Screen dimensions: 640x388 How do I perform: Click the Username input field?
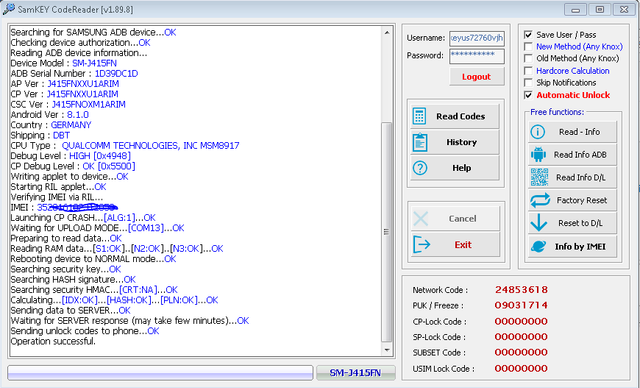pos(477,38)
